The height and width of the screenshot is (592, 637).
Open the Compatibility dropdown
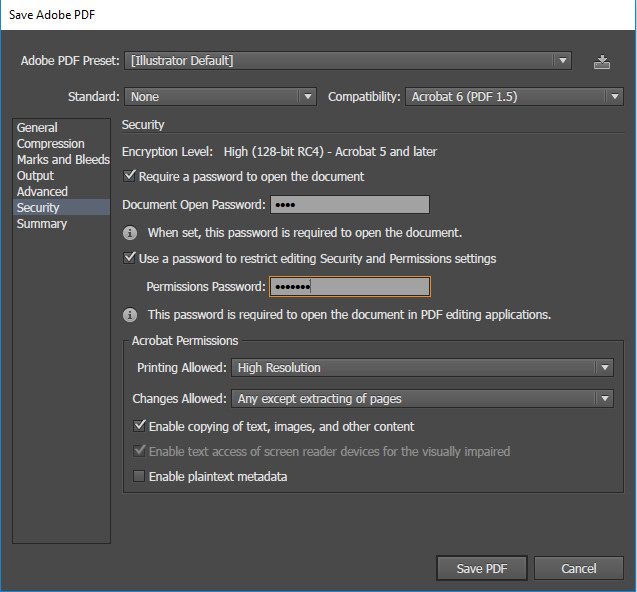(515, 97)
